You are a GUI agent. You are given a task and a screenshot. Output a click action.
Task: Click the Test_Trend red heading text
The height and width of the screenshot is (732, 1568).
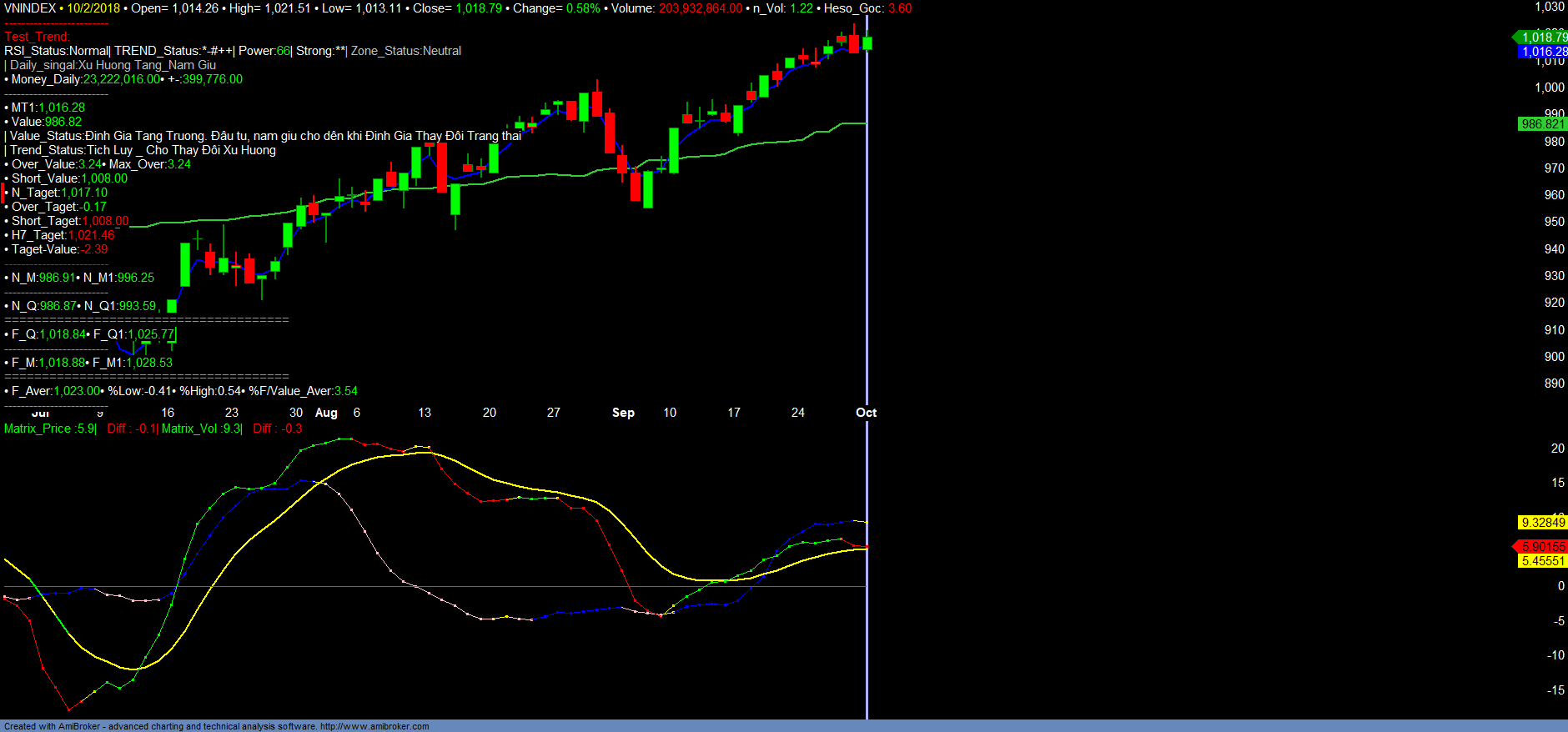38,37
